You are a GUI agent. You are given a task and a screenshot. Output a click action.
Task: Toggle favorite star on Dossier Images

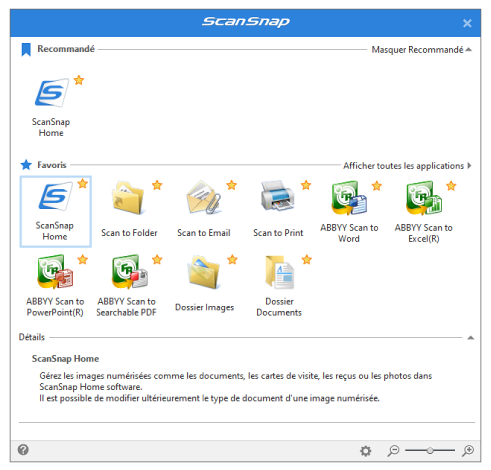tap(232, 259)
